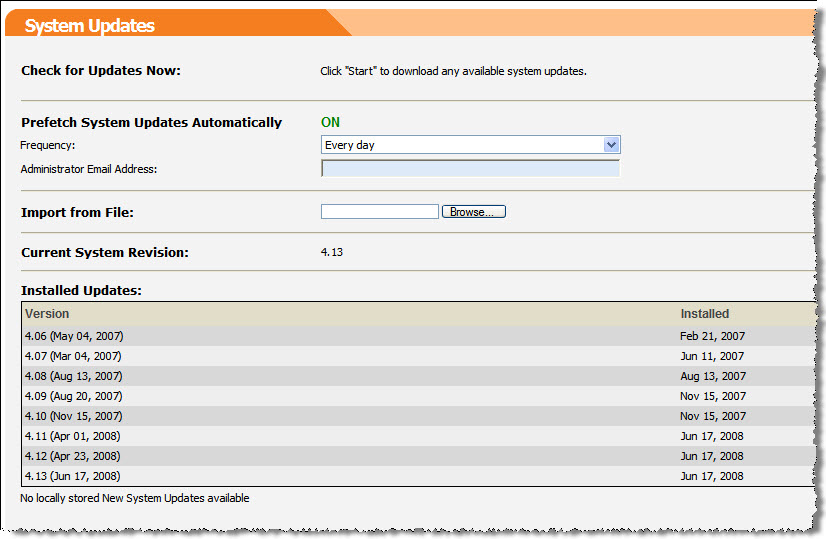Highlight the 4.11 (Apr 01, 2008) update
Image resolution: width=826 pixels, height=539 pixels.
(x=73, y=436)
